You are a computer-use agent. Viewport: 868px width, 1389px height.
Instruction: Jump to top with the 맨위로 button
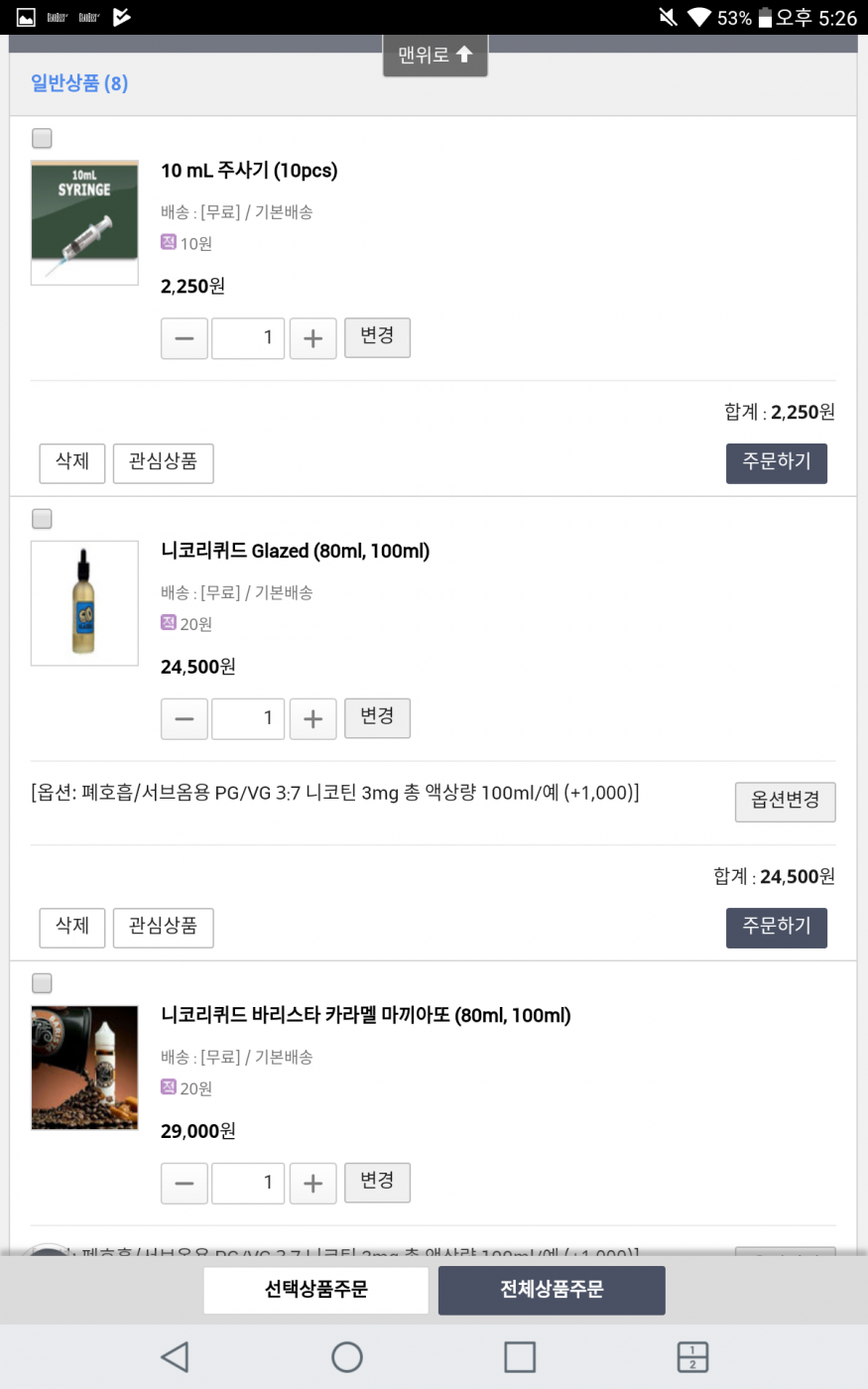pos(434,56)
